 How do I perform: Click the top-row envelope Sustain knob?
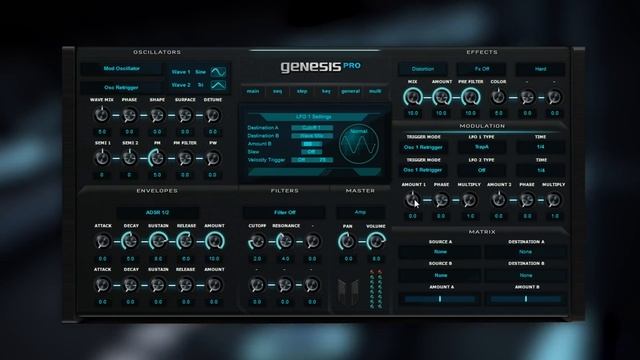[158, 241]
